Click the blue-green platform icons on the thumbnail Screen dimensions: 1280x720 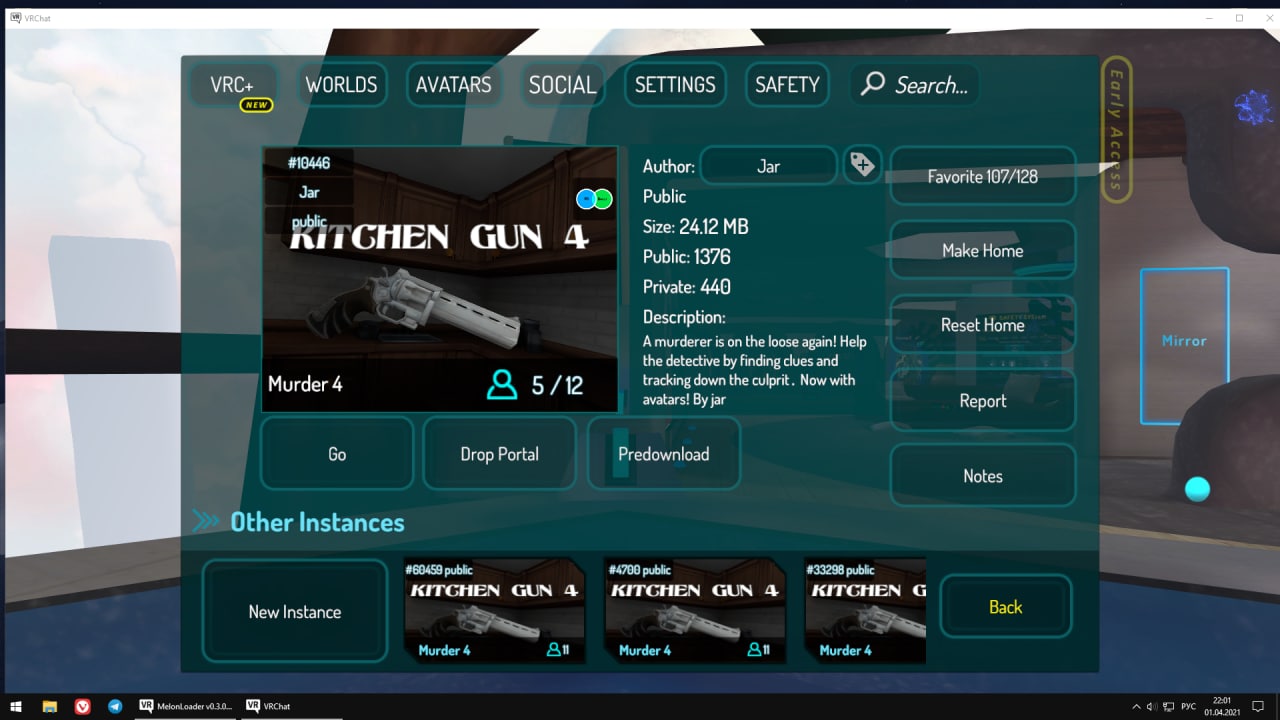[x=594, y=199]
